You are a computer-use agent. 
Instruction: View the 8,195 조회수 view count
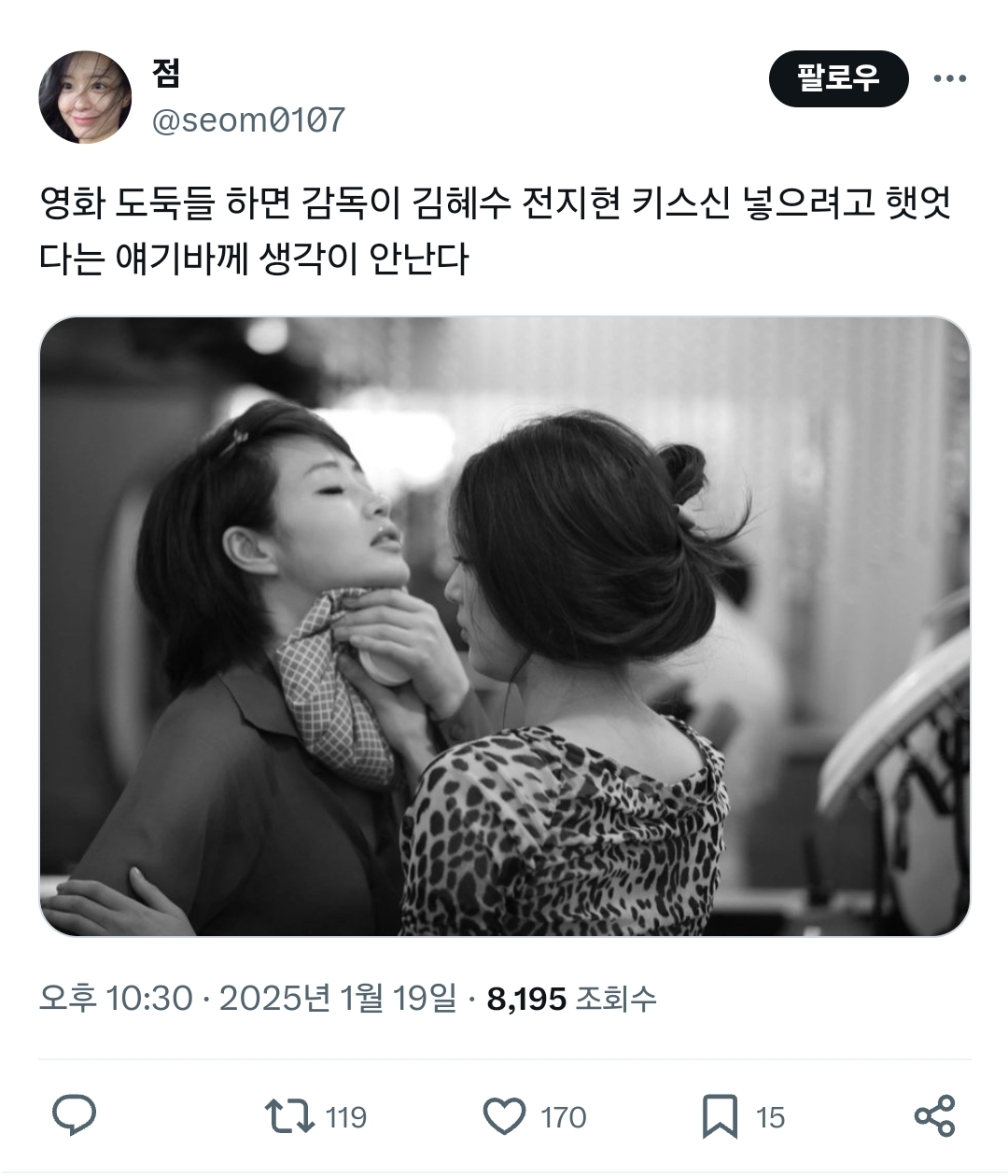(x=572, y=999)
